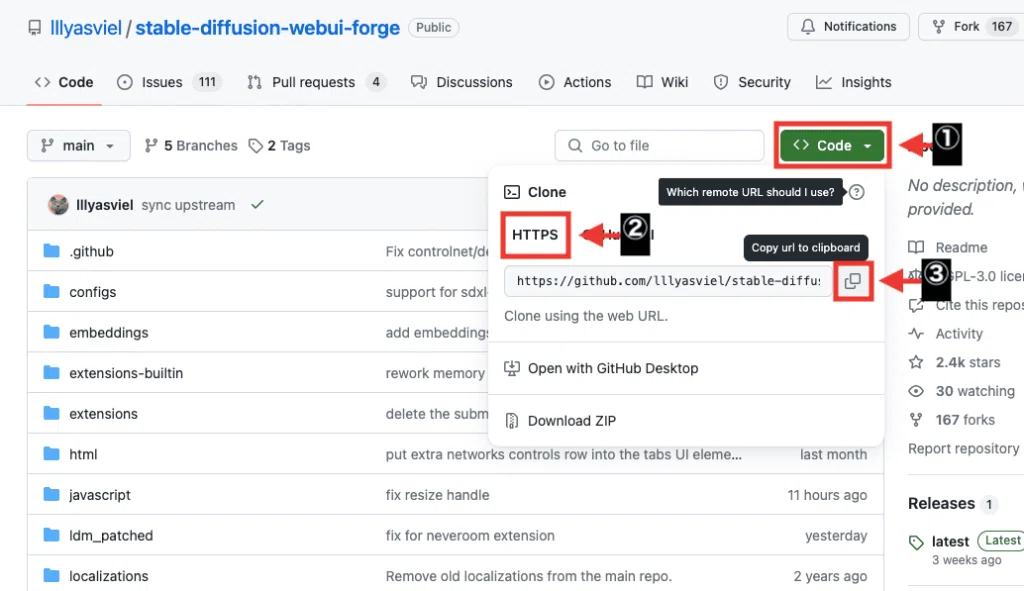
Task: Open the green Code dropdown button
Action: [832, 146]
